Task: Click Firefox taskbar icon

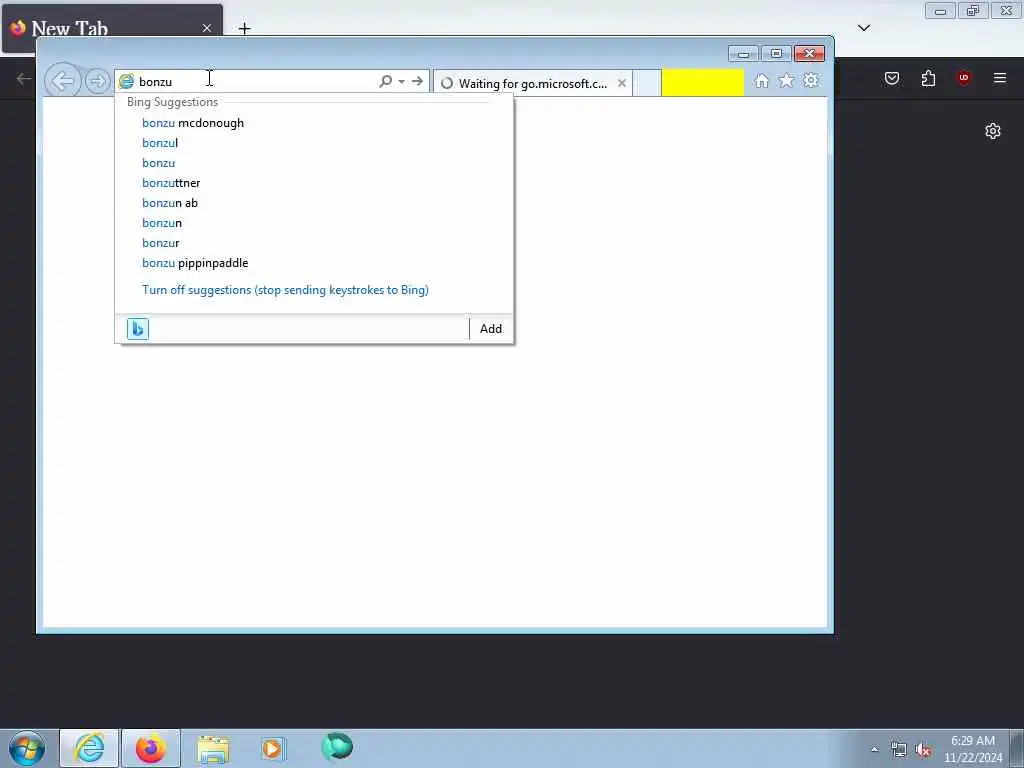Action: click(151, 748)
